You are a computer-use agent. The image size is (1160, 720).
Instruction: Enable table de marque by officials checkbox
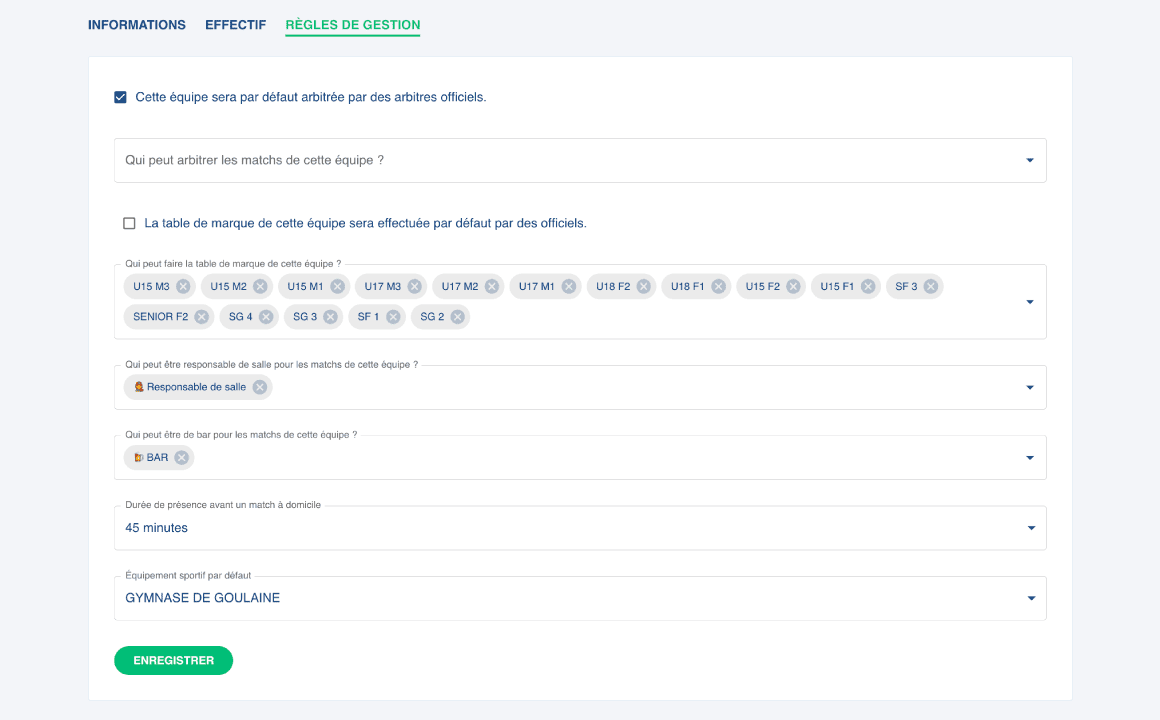coord(129,223)
